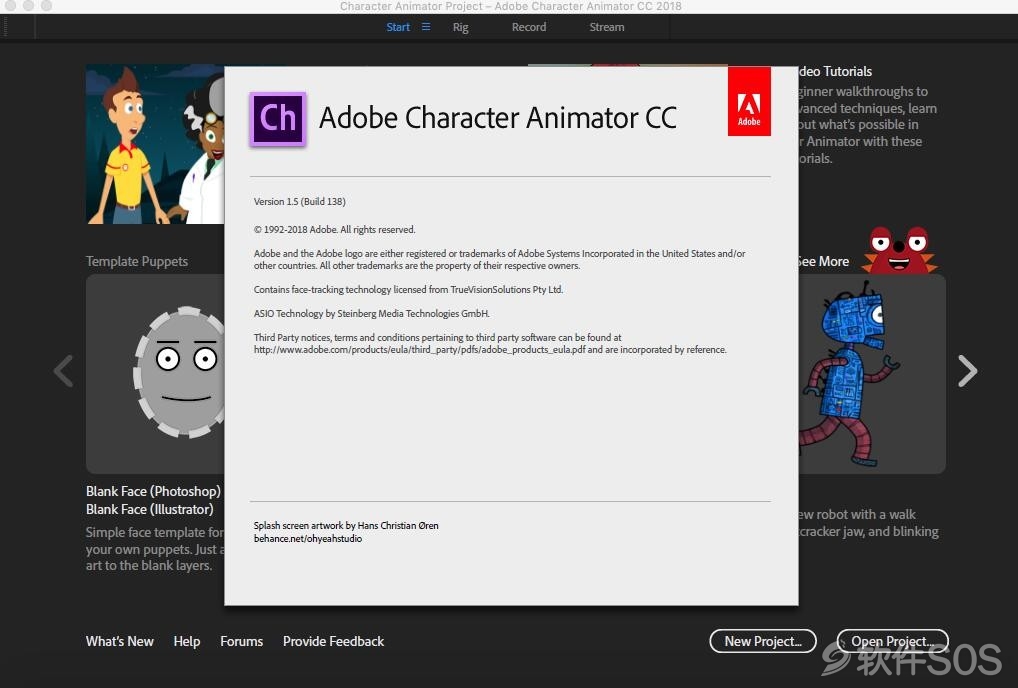The image size is (1018, 688).
Task: Open the cartoon characters tutorial thumbnail
Action: click(155, 143)
